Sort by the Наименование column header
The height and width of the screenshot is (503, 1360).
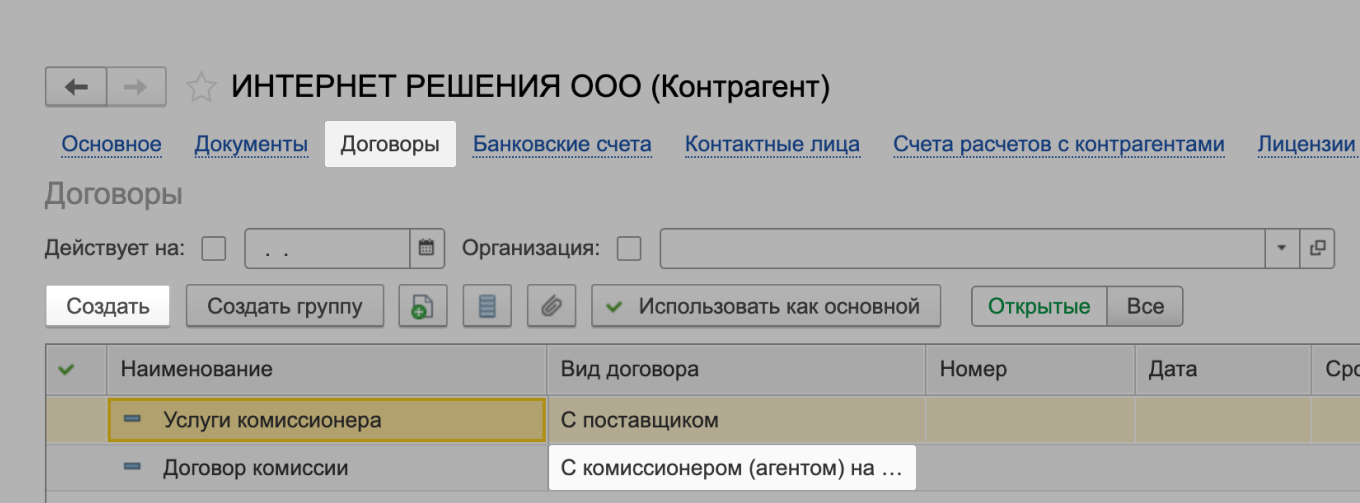tap(327, 369)
